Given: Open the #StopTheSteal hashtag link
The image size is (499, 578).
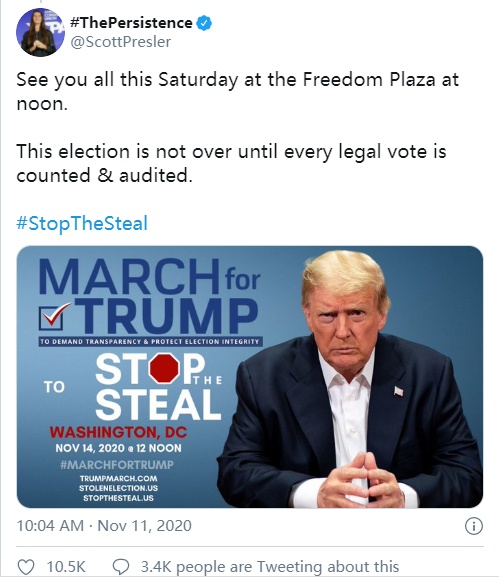Looking at the screenshot, I should point(82,223).
